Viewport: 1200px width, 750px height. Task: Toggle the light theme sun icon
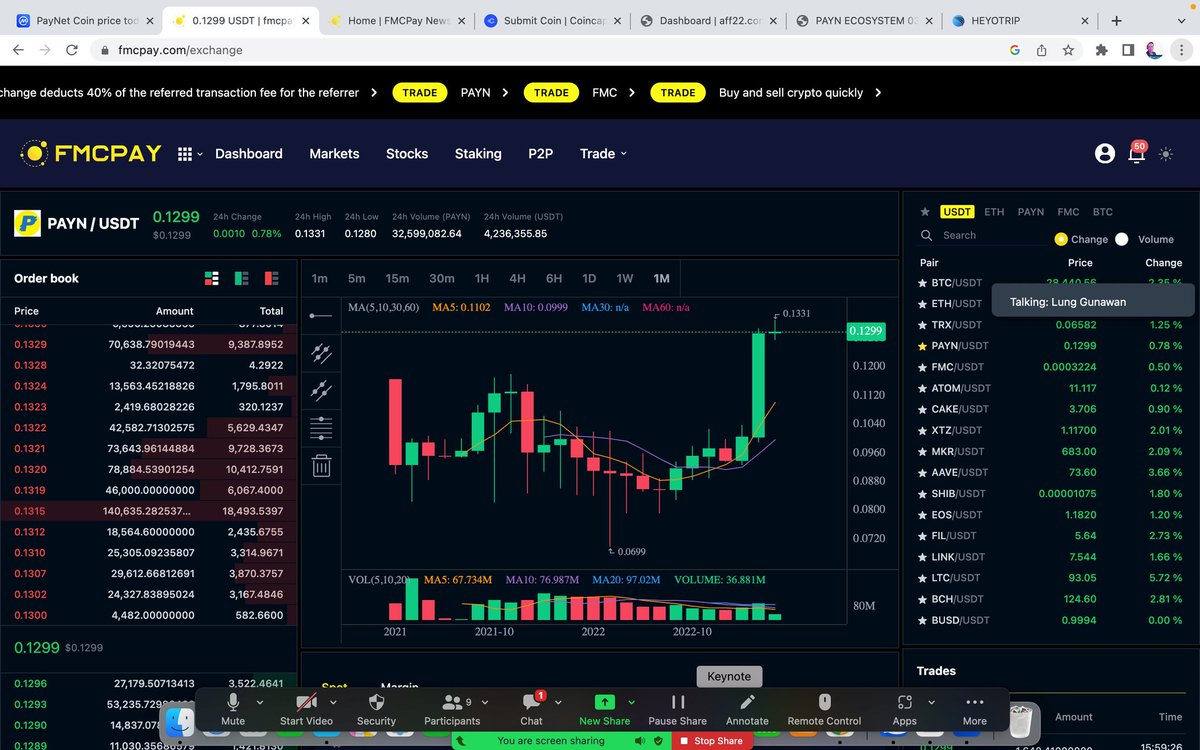[1165, 154]
